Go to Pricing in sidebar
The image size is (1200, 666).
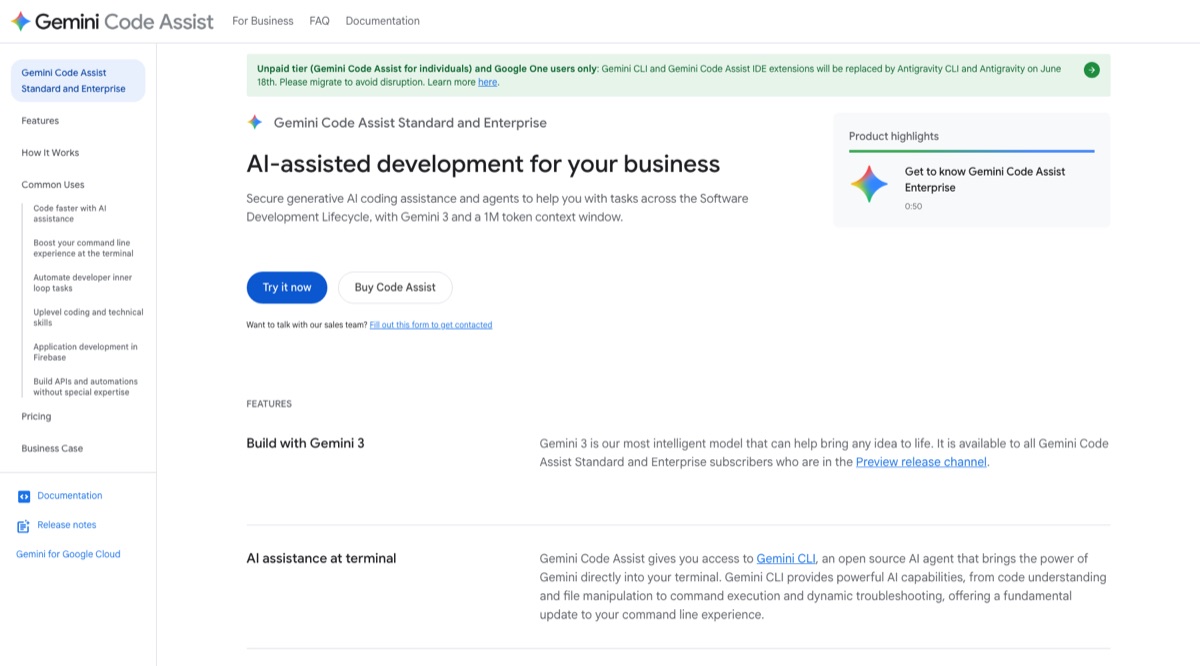tap(36, 417)
